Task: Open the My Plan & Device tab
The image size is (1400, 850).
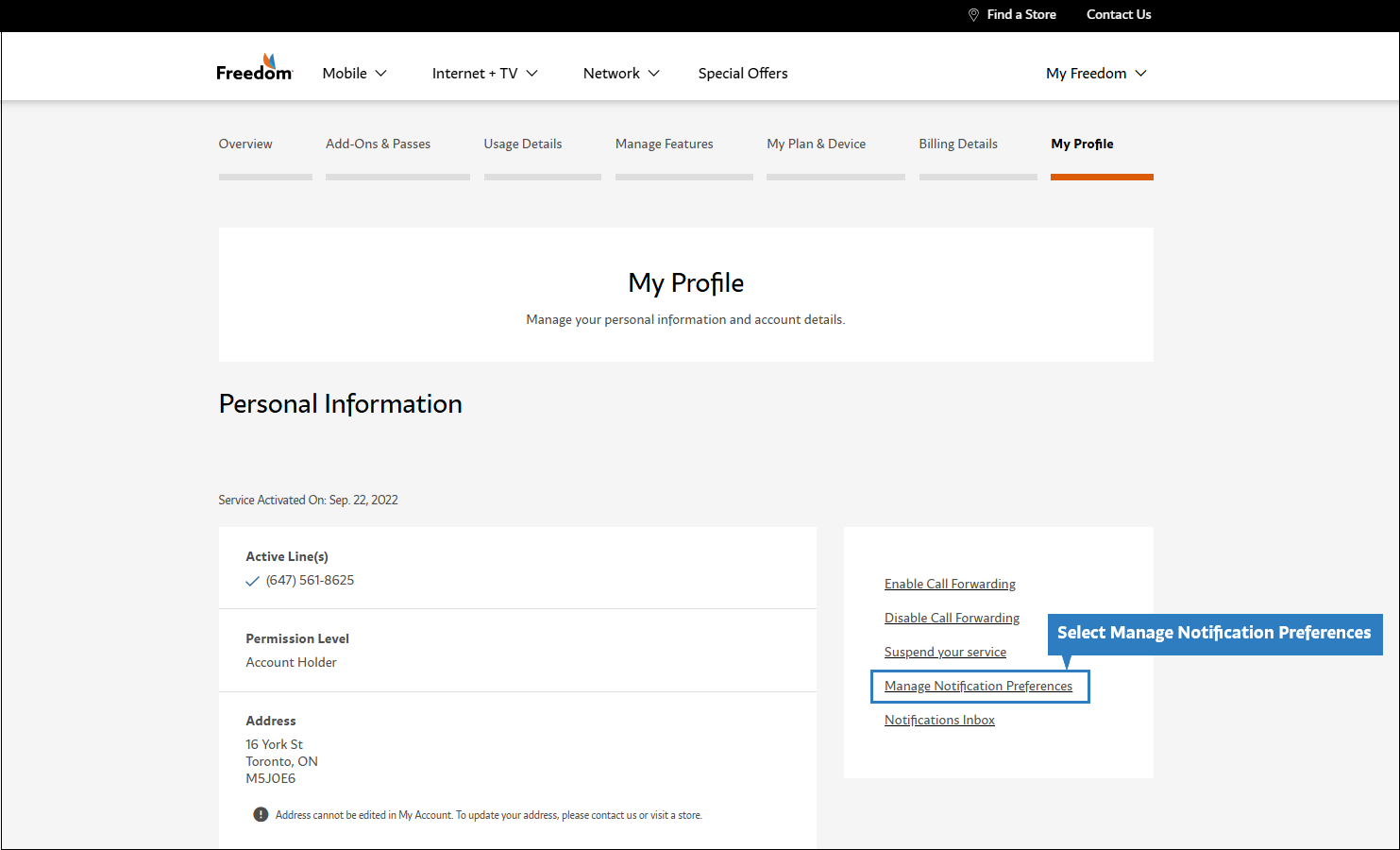Action: 817,144
